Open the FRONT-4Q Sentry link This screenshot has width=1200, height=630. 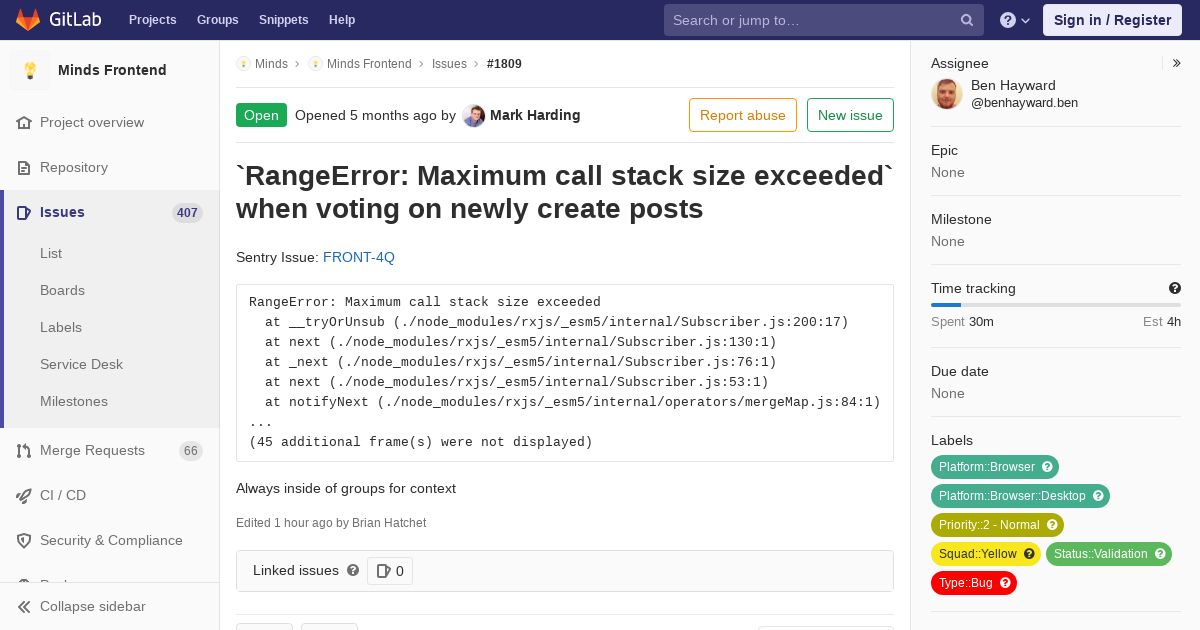[359, 257]
